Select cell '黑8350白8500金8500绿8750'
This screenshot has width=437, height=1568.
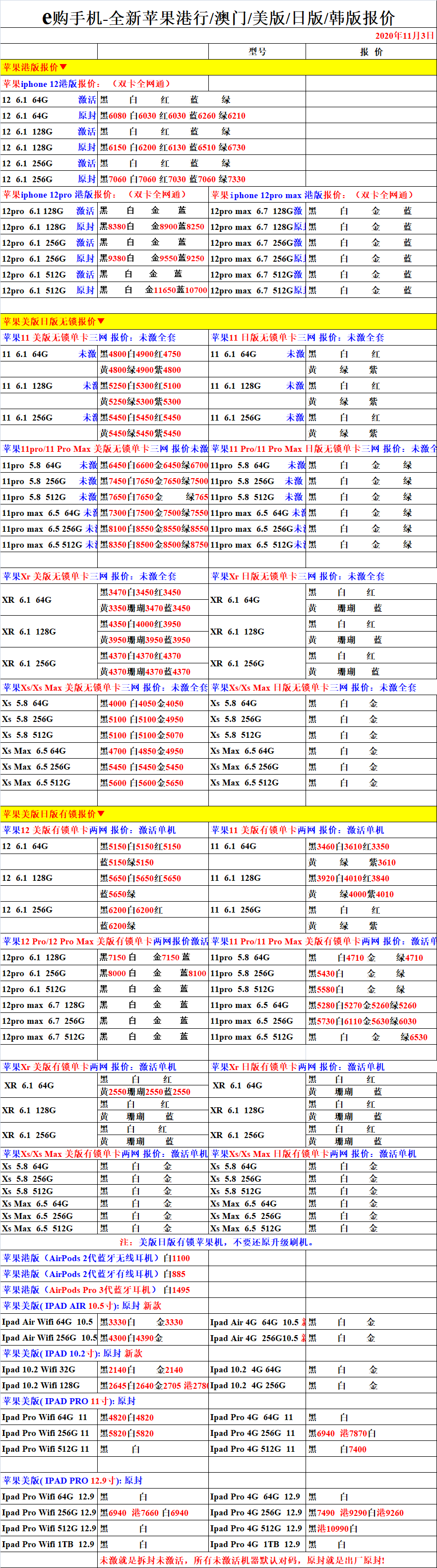[153, 544]
